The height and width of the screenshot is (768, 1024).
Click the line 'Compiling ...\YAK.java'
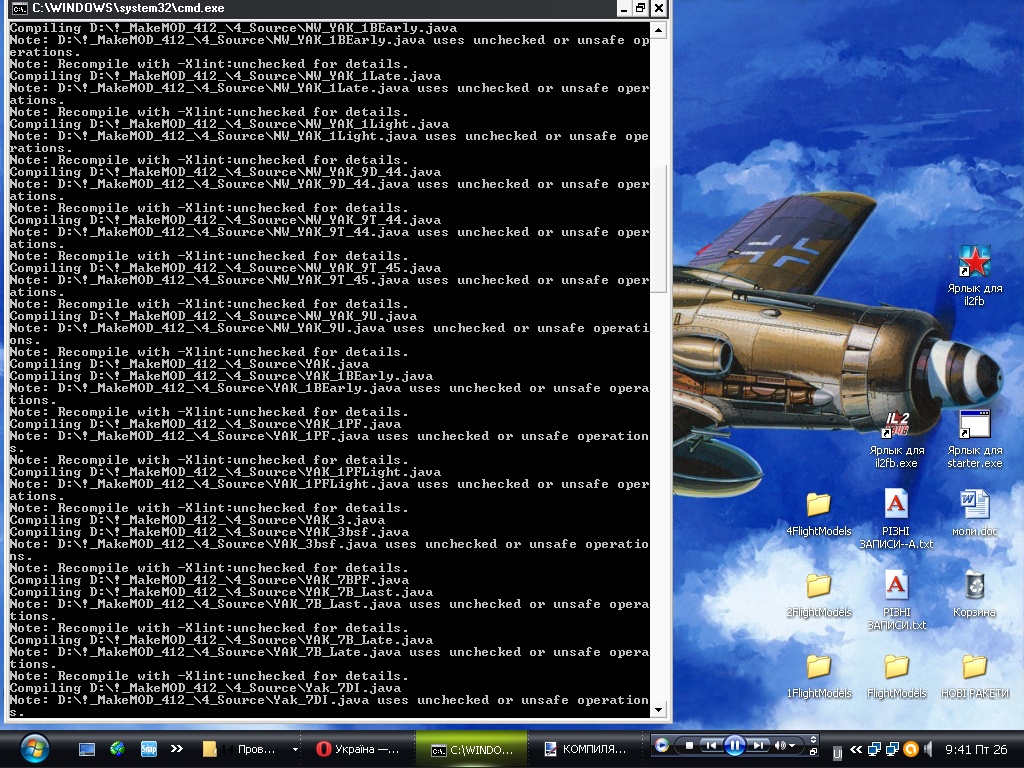pyautogui.click(x=189, y=364)
